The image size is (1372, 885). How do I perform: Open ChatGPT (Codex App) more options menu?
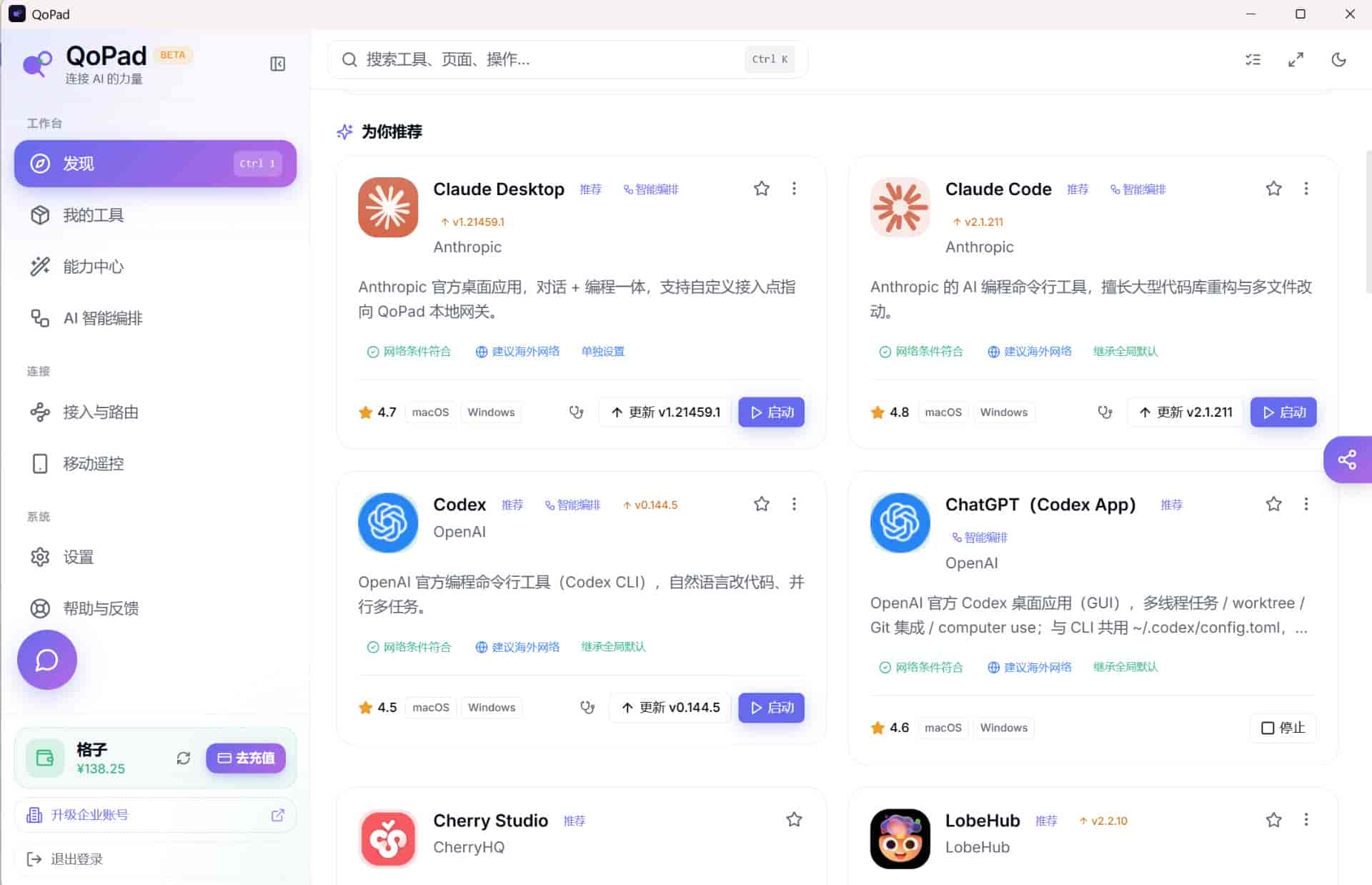click(x=1306, y=504)
